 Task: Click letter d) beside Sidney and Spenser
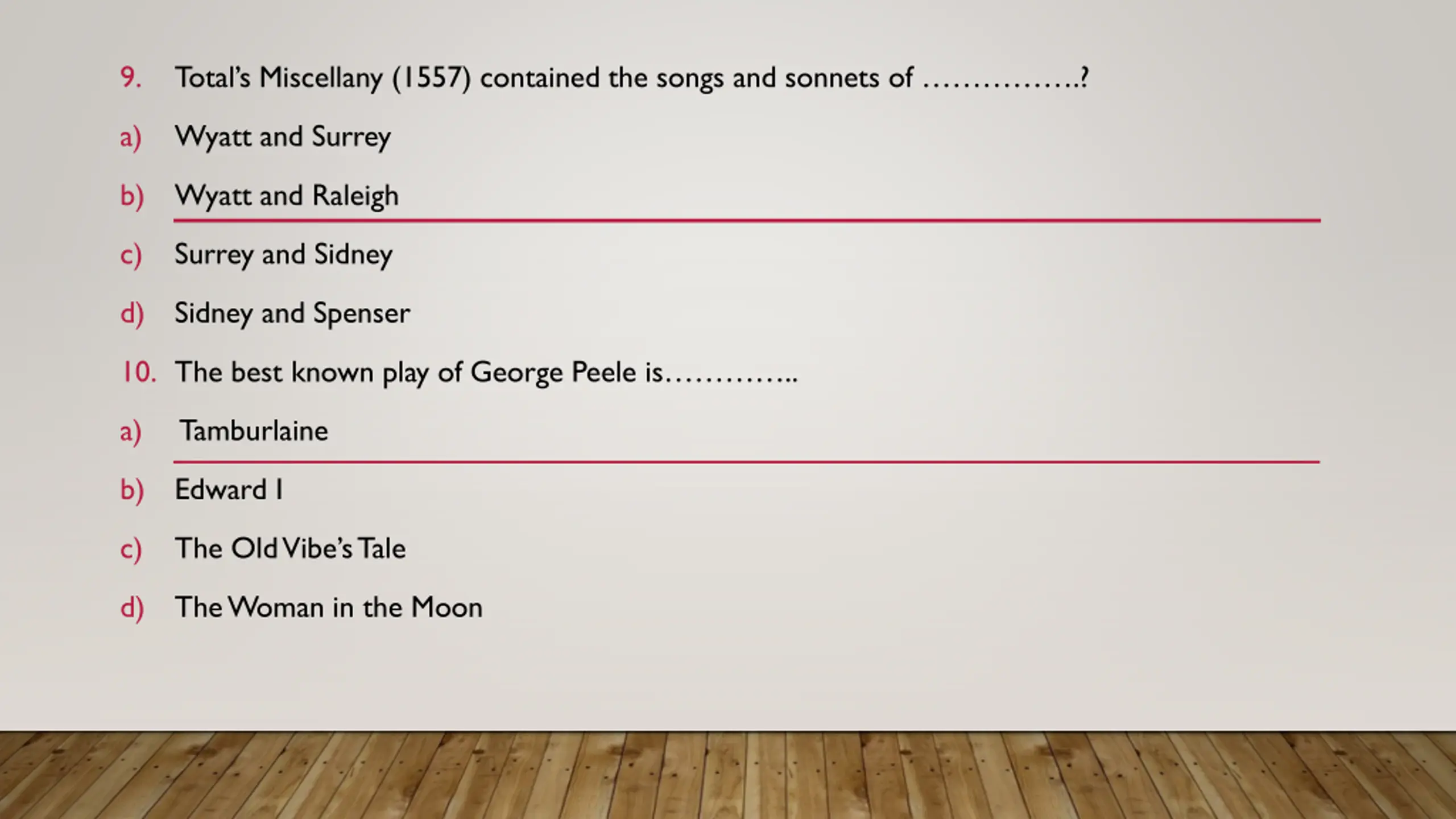click(x=131, y=315)
